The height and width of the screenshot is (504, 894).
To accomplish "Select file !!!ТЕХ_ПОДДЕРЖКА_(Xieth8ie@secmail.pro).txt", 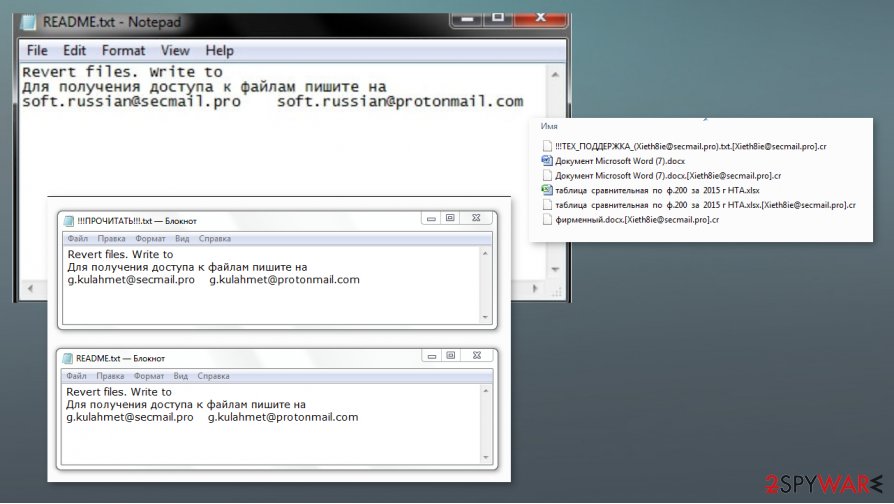I will pos(691,147).
